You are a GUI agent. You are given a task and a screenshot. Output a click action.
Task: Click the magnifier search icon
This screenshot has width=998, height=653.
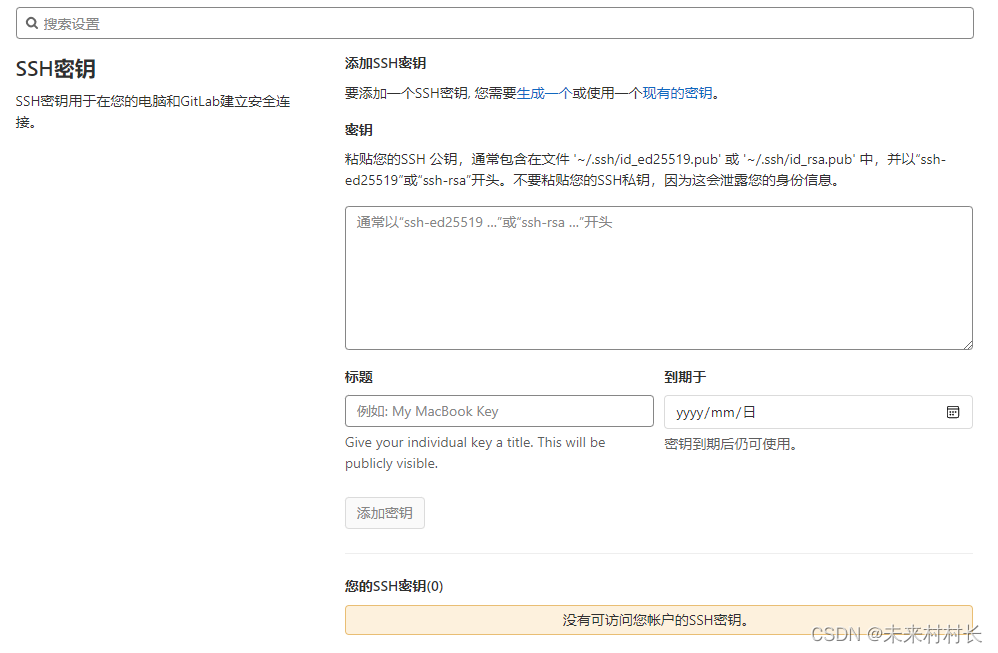pyautogui.click(x=31, y=23)
